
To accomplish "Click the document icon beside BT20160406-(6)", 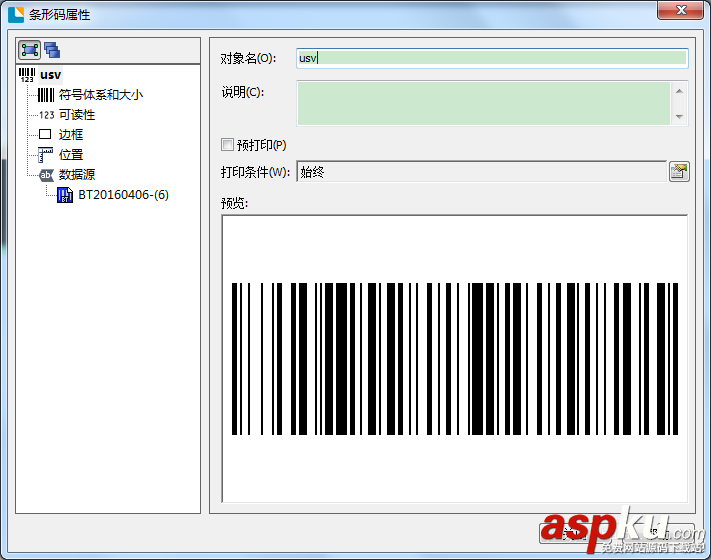I will click(x=65, y=195).
